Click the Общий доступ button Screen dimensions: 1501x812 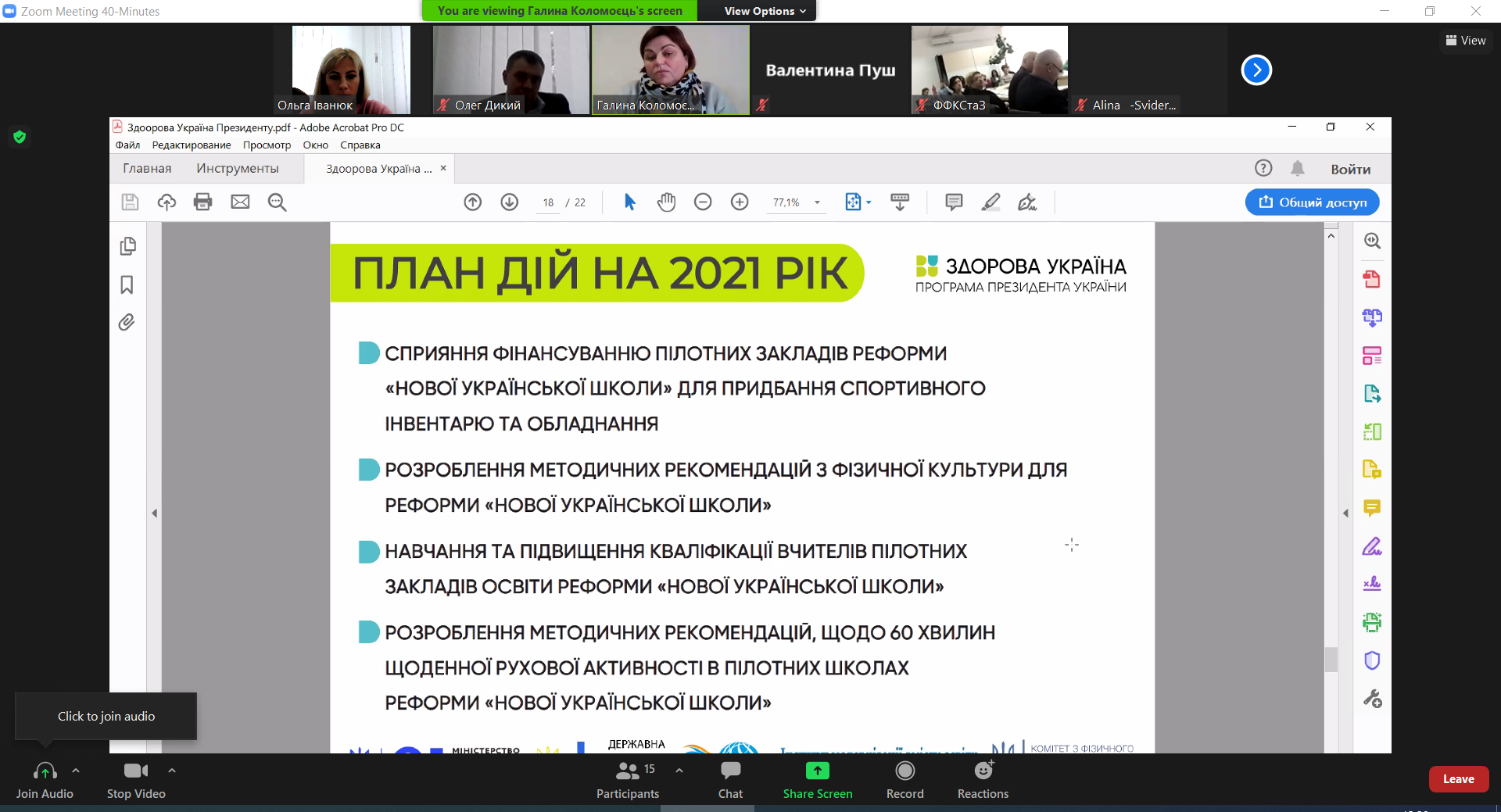1311,202
